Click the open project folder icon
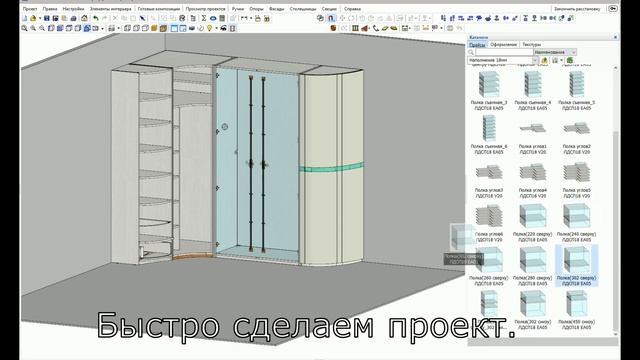The image size is (640, 360). pyautogui.click(x=33, y=18)
